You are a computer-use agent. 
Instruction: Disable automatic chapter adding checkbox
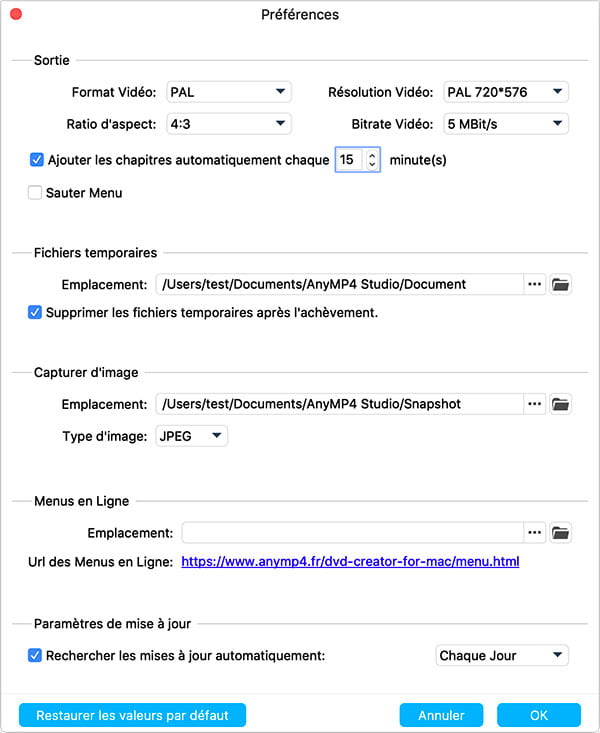(37, 159)
